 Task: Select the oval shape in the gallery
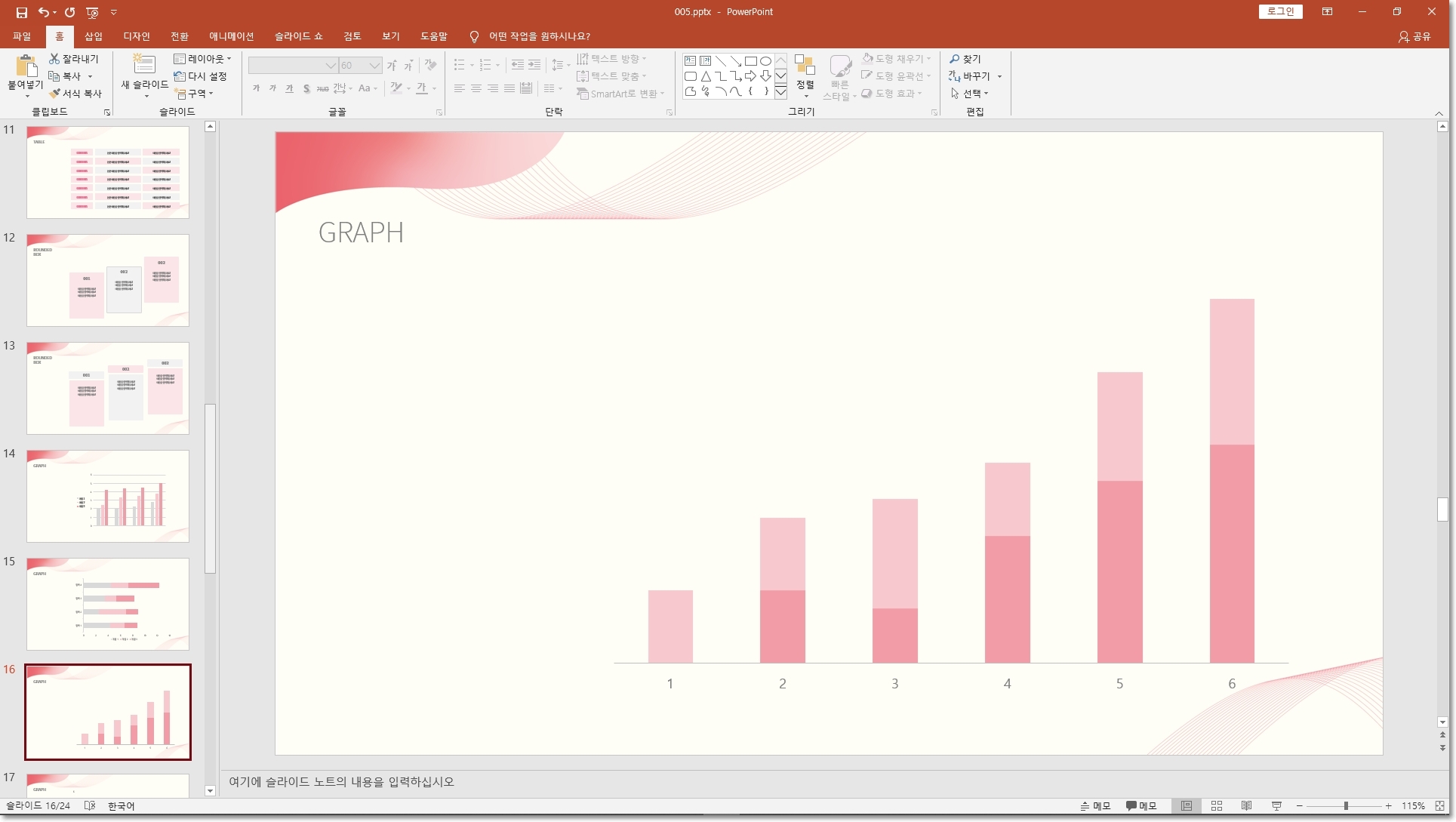click(x=765, y=61)
